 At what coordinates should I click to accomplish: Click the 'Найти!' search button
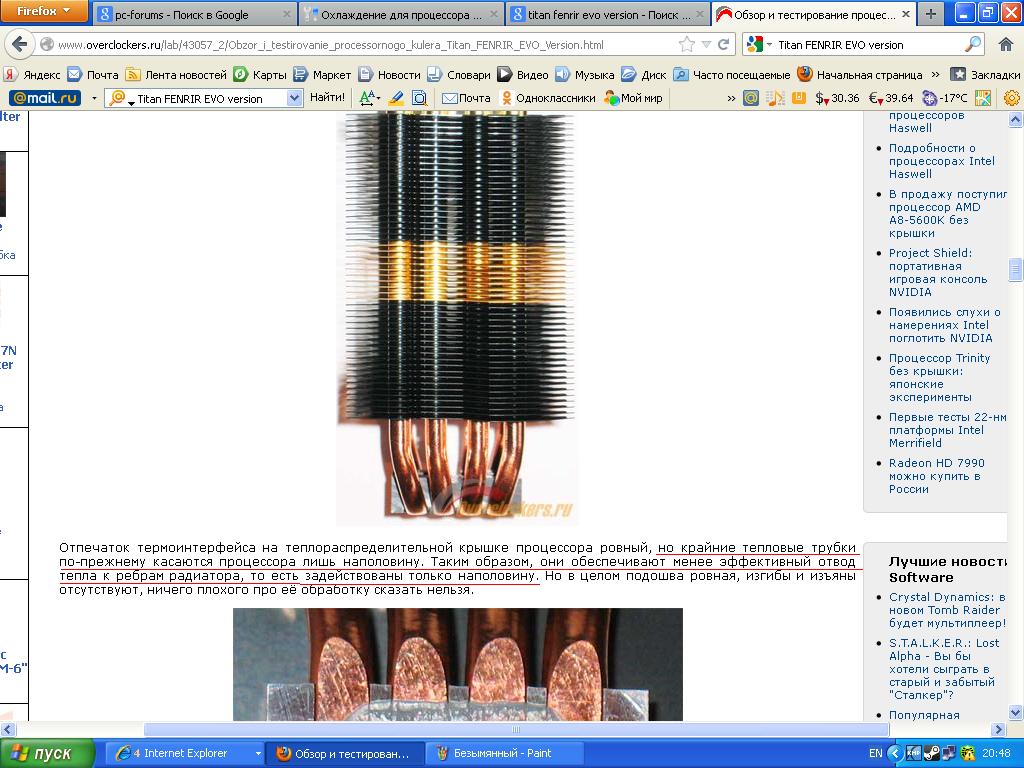pos(327,98)
